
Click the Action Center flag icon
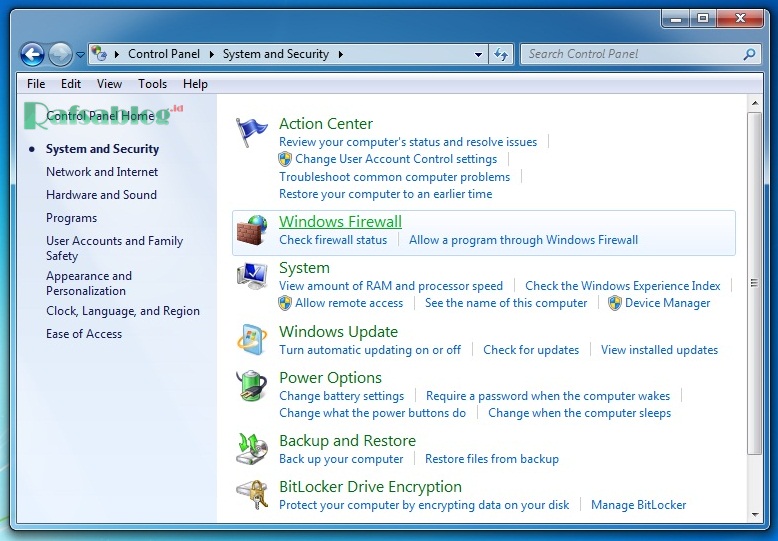(x=252, y=132)
